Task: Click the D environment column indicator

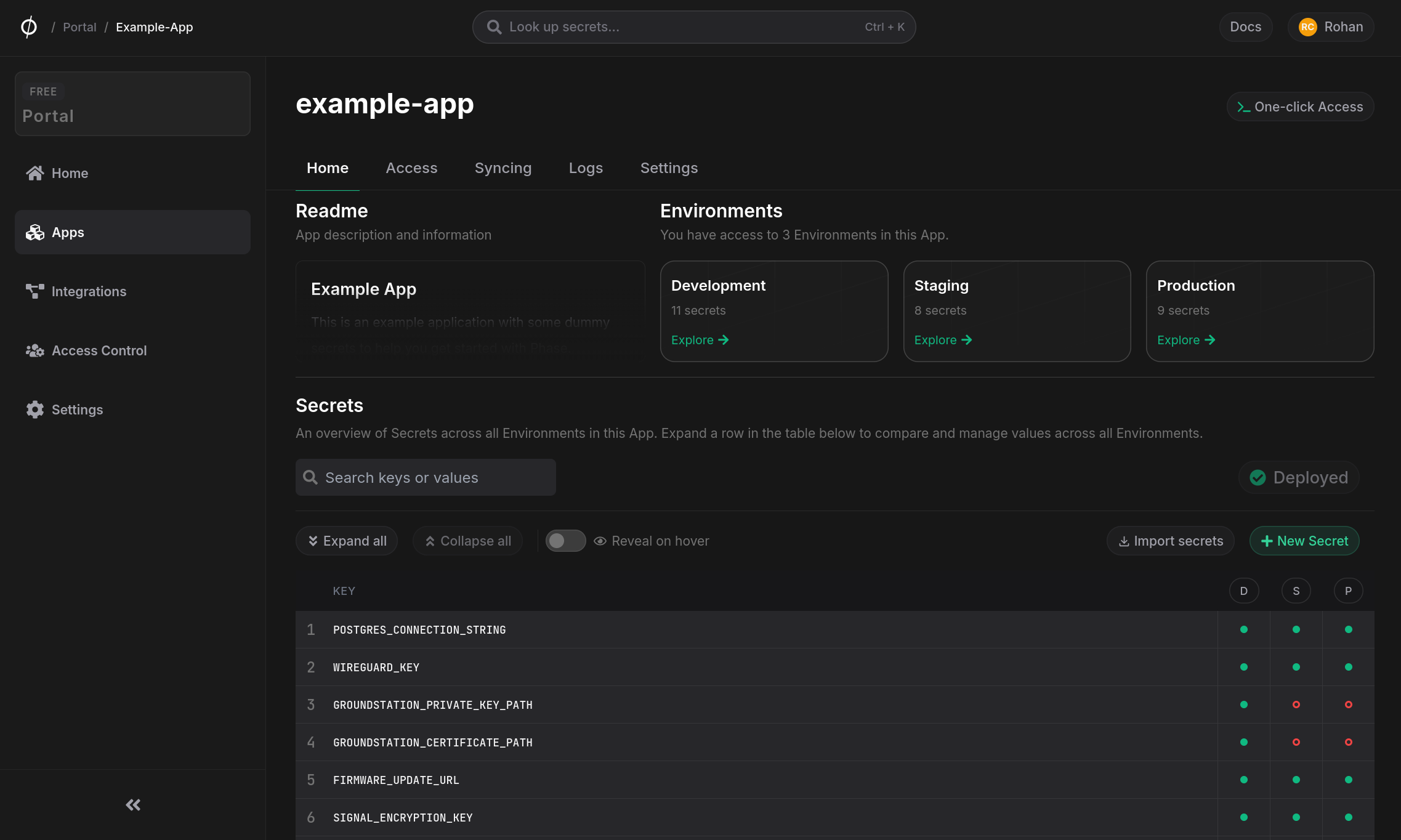Action: pos(1244,590)
